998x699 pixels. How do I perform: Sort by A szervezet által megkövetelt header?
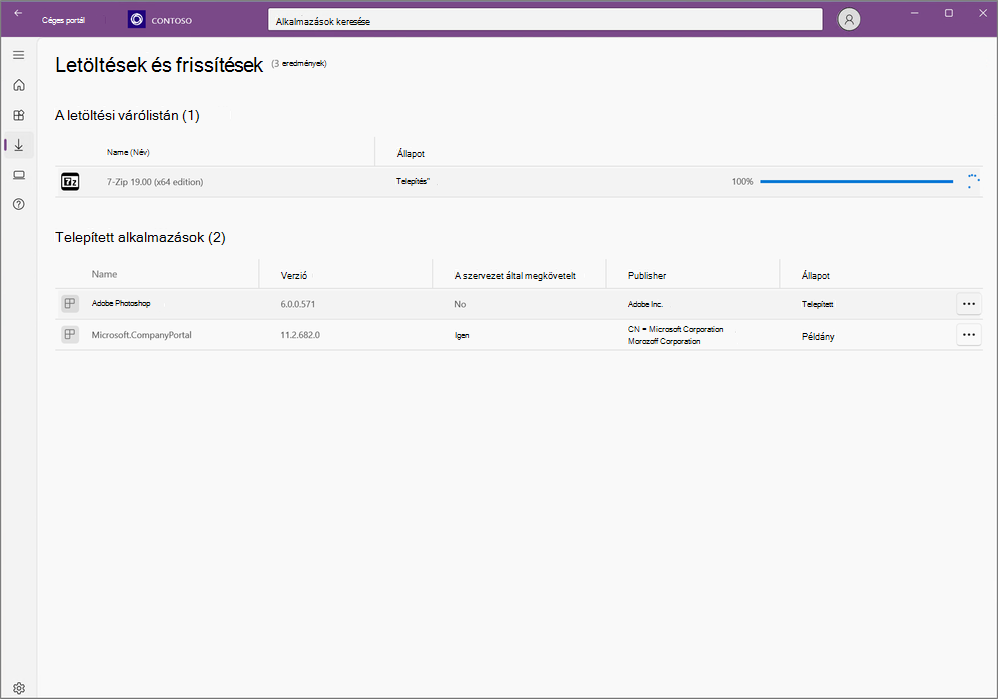[x=515, y=276]
